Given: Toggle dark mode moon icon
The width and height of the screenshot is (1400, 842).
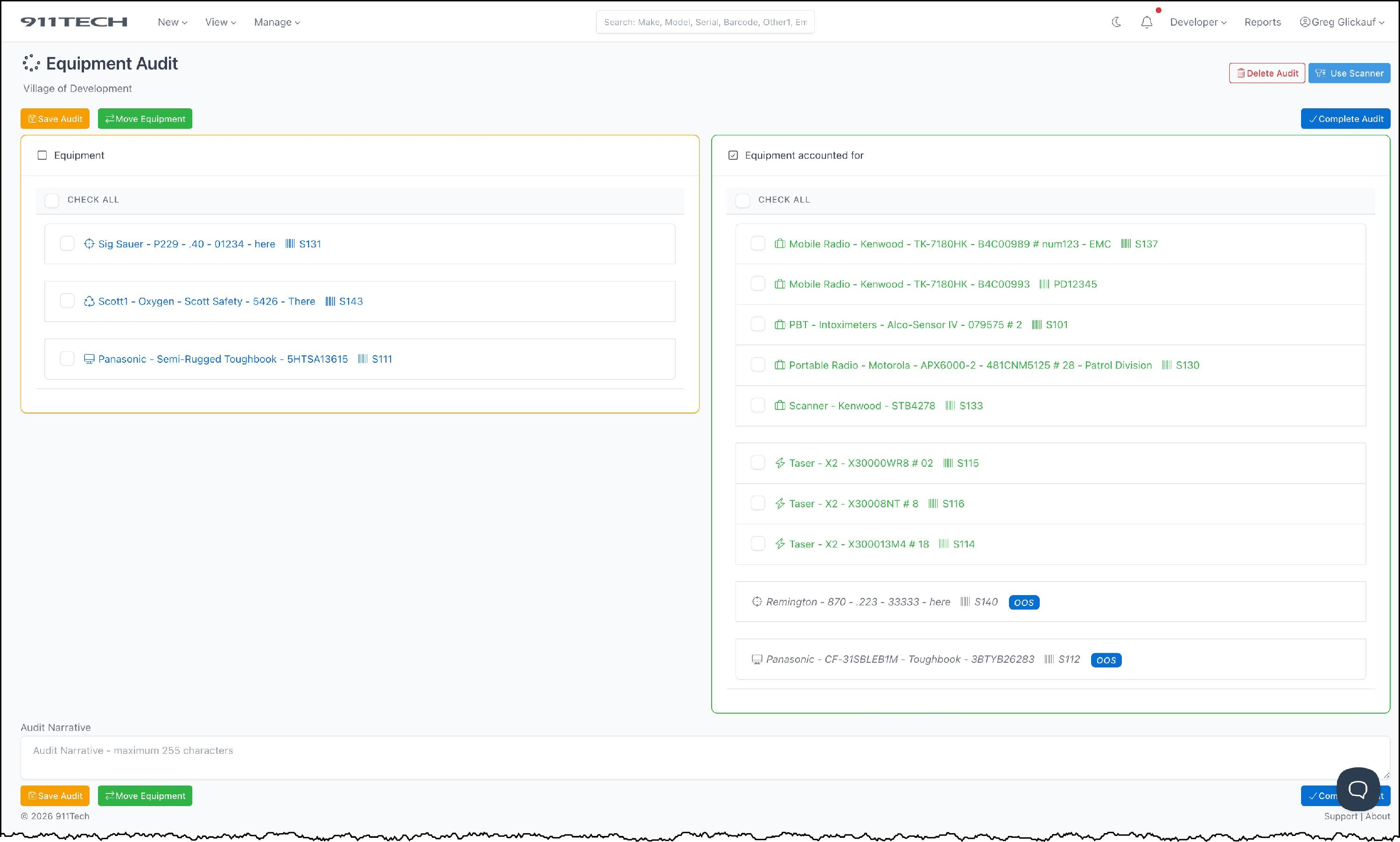Looking at the screenshot, I should (x=1116, y=22).
